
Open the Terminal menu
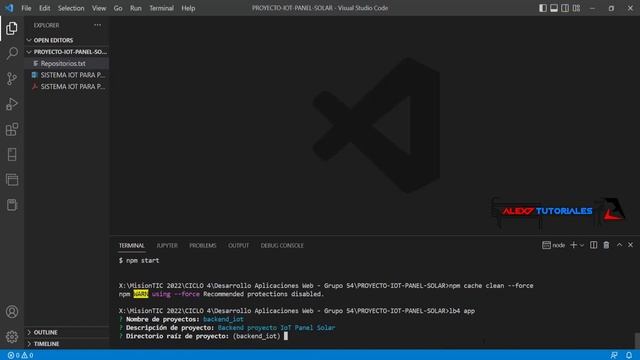click(161, 8)
